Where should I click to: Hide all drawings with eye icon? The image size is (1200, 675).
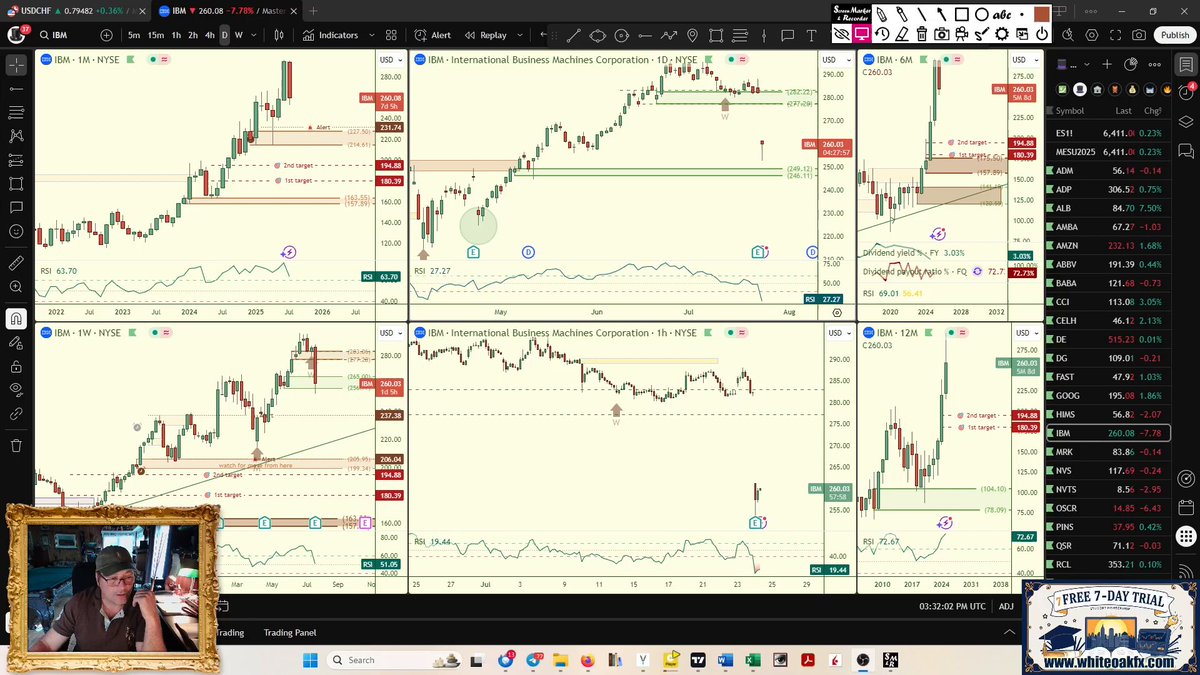(x=17, y=389)
